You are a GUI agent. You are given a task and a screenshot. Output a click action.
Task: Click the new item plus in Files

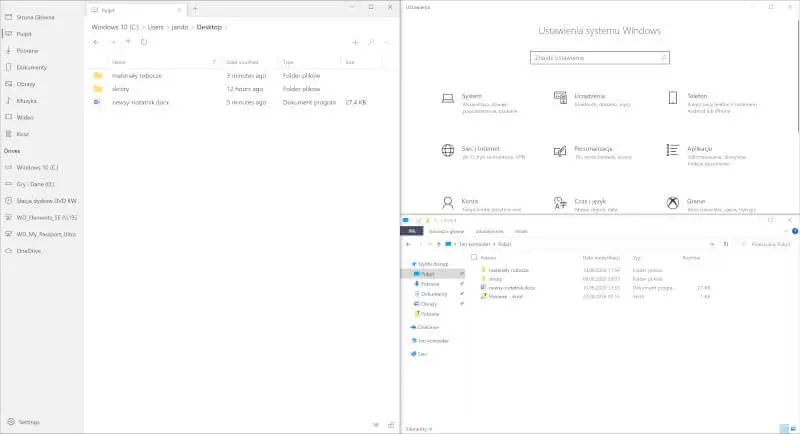click(x=356, y=42)
